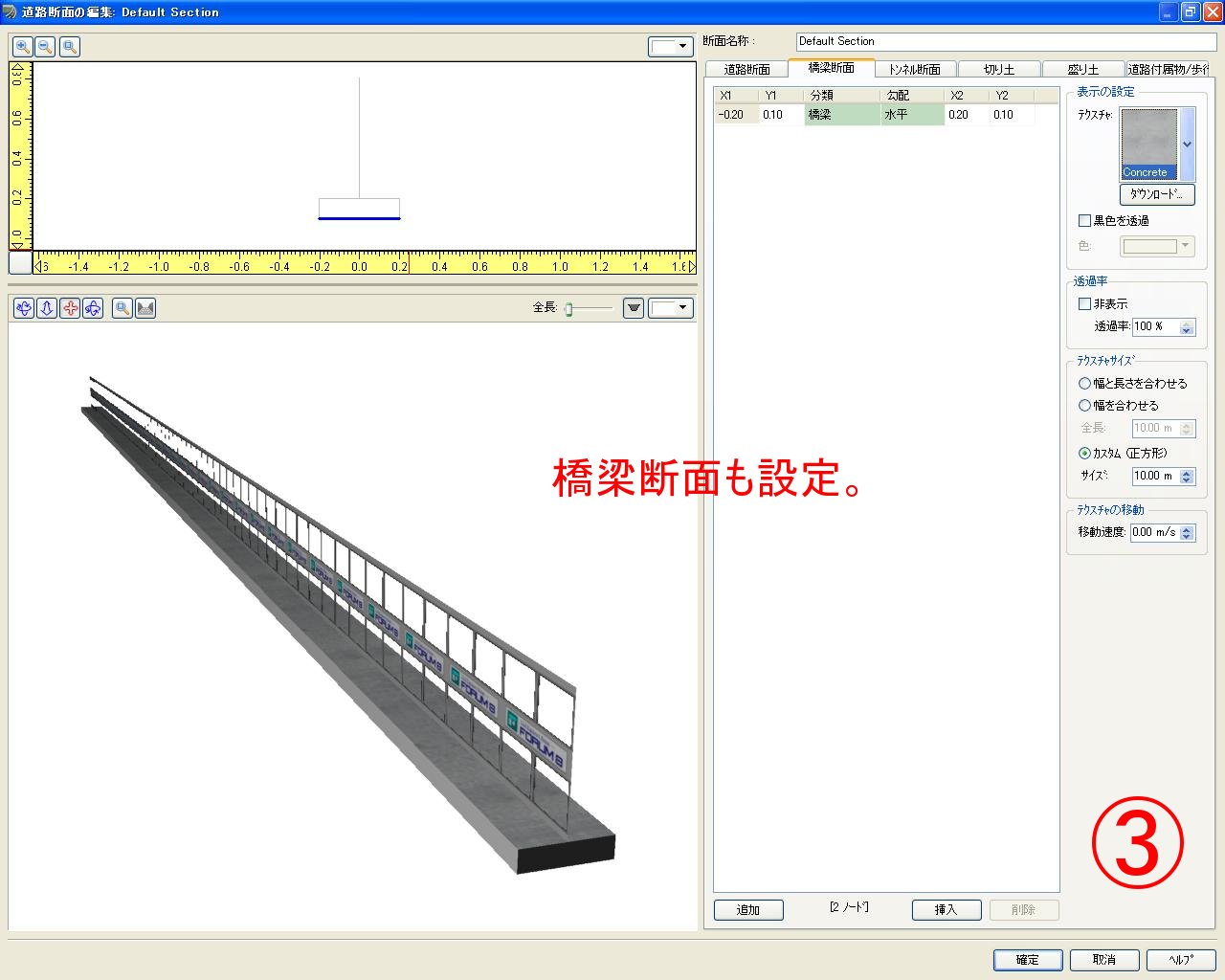Click the ダウンロード button
The width and height of the screenshot is (1225, 980).
(x=1157, y=194)
